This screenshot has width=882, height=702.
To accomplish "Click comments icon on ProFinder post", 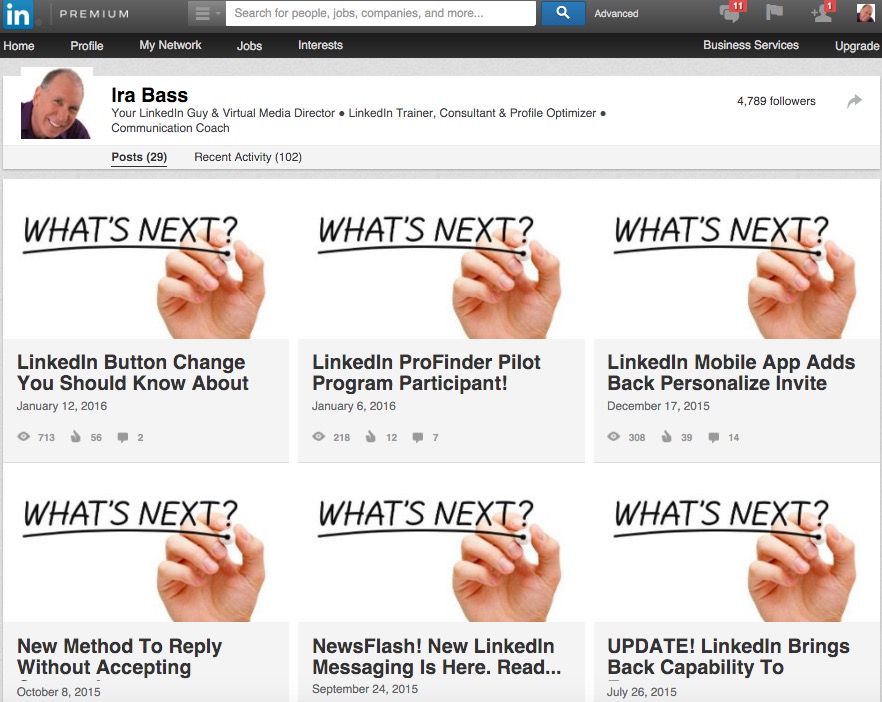I will pyautogui.click(x=418, y=437).
